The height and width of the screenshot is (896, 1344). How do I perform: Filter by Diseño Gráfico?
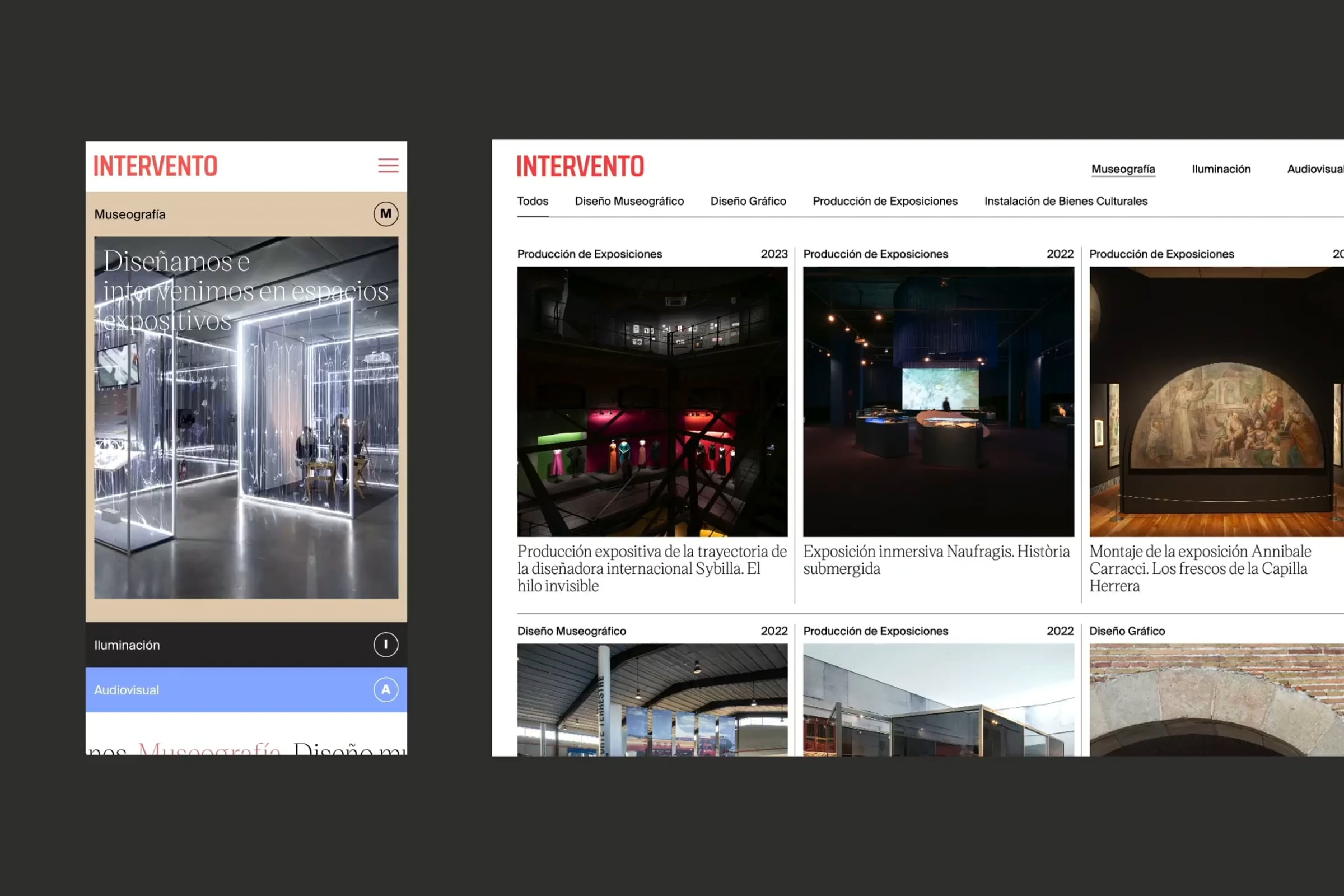pyautogui.click(x=748, y=201)
